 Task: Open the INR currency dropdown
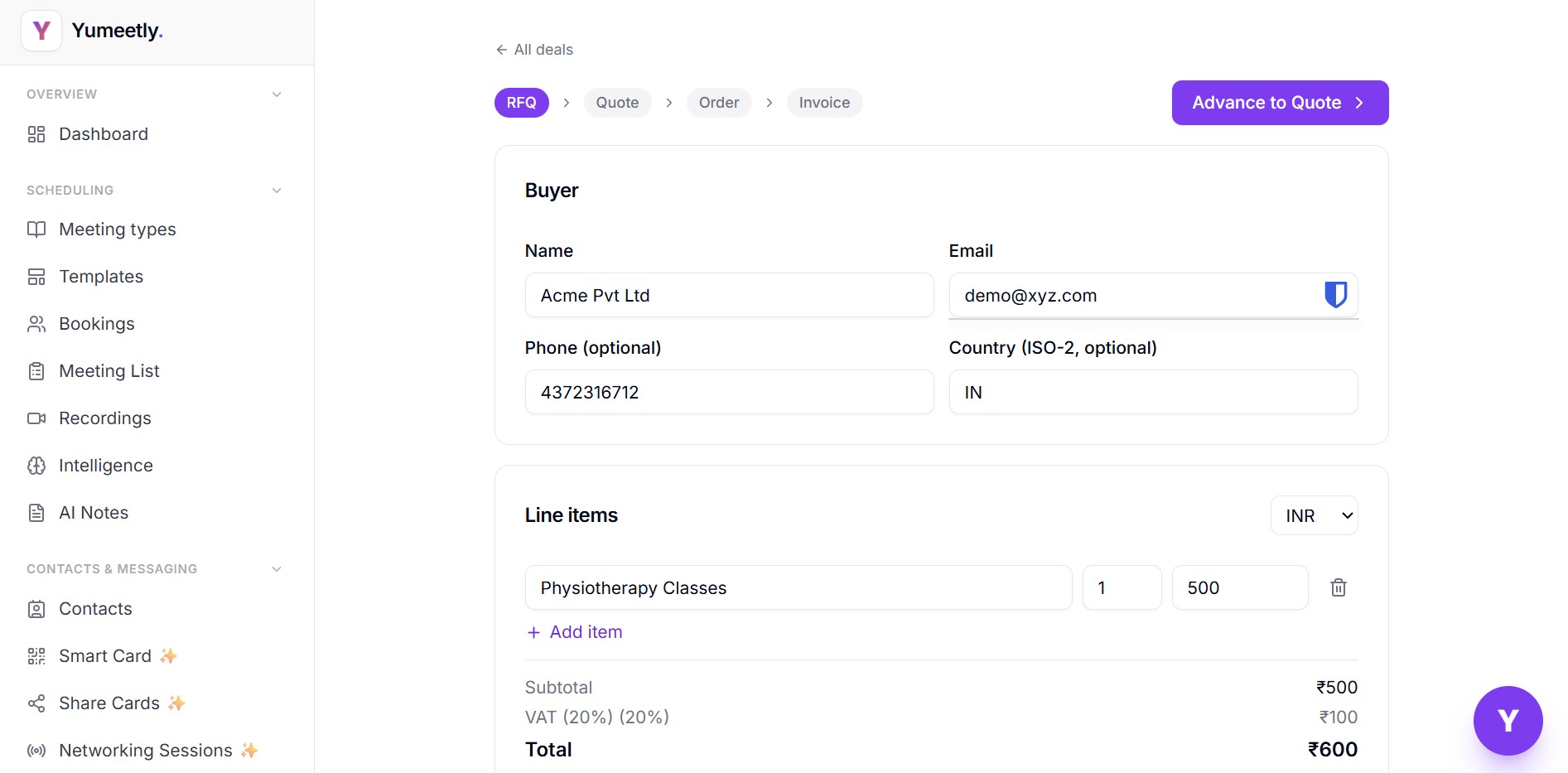pyautogui.click(x=1314, y=515)
